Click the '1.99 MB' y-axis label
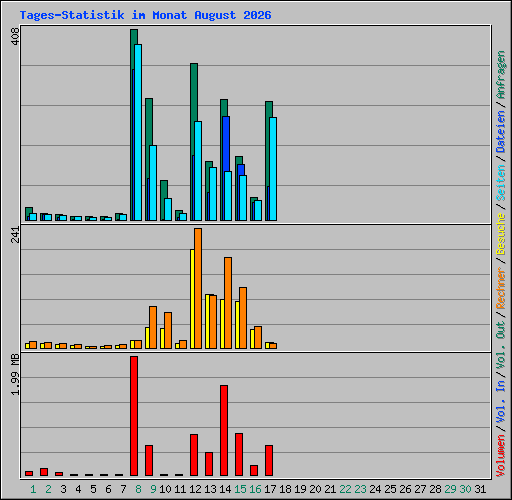The image size is (512, 500). click(x=15, y=375)
